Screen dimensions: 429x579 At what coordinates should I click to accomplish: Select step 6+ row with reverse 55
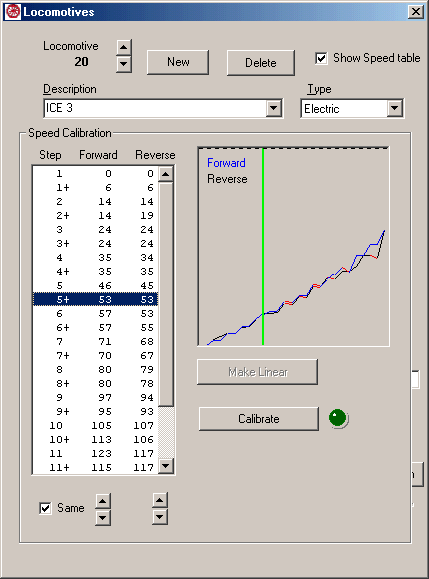point(95,328)
